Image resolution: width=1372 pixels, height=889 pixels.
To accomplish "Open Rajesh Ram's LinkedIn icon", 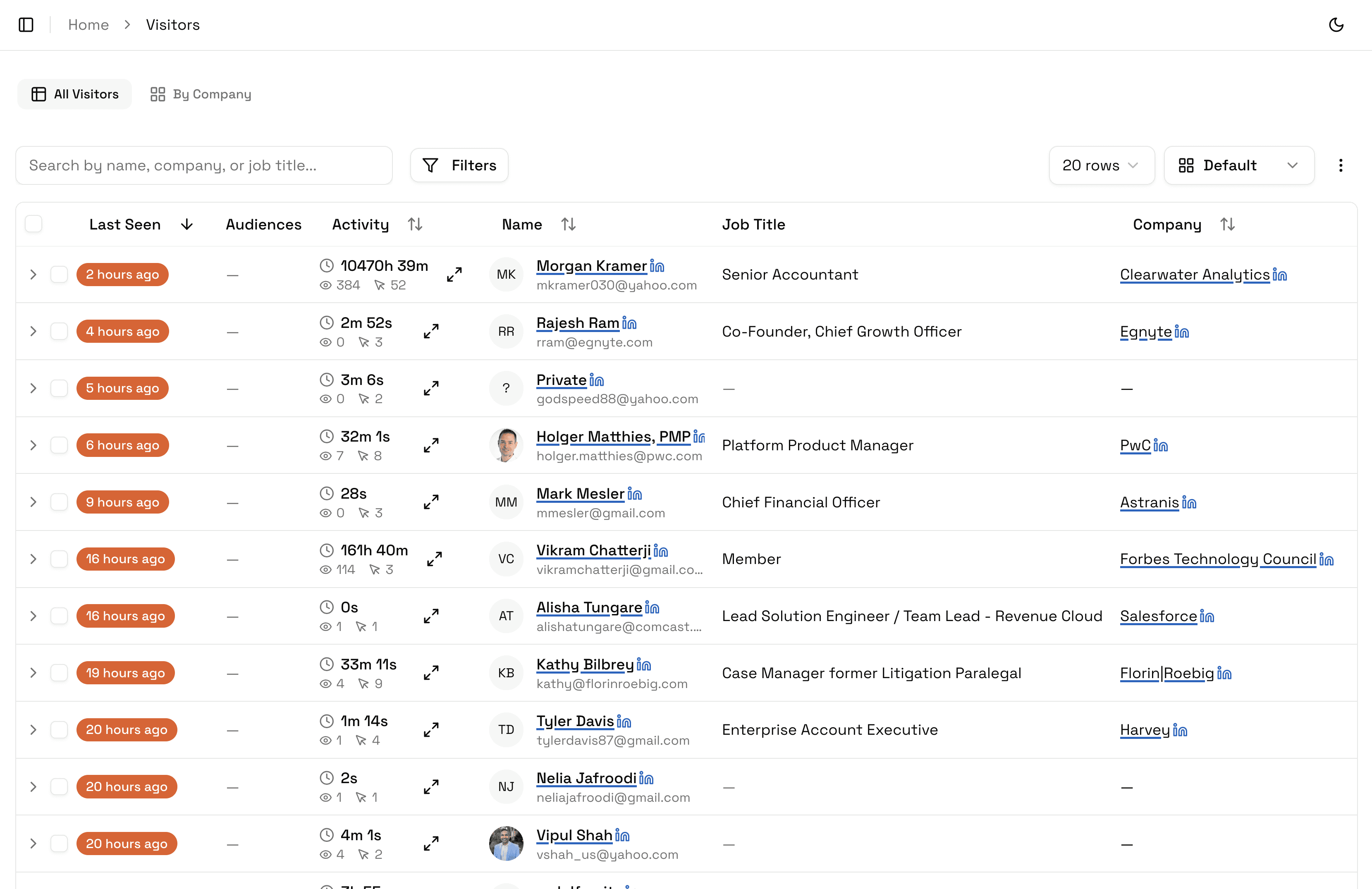I will [x=629, y=323].
